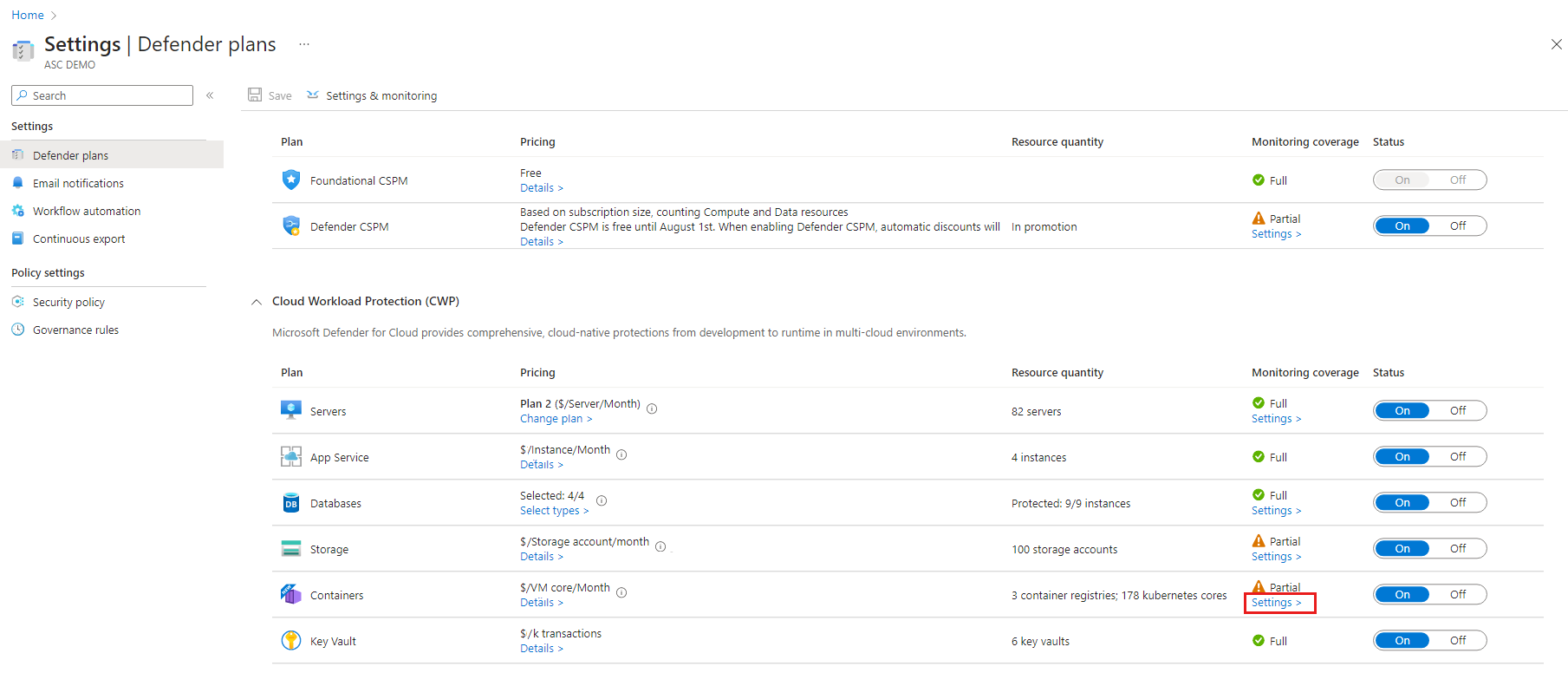The image size is (1568, 673).
Task: Open the Defender plans menu item
Action: [x=112, y=154]
